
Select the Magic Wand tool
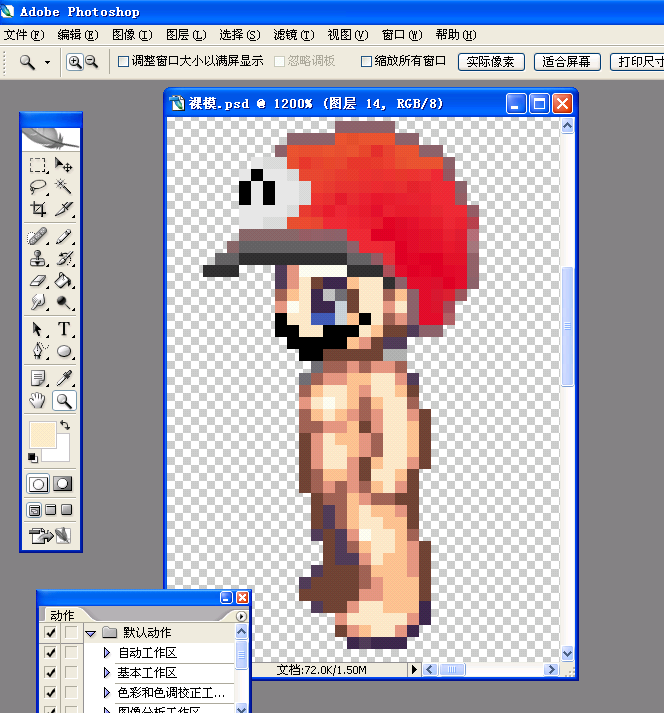coord(63,186)
